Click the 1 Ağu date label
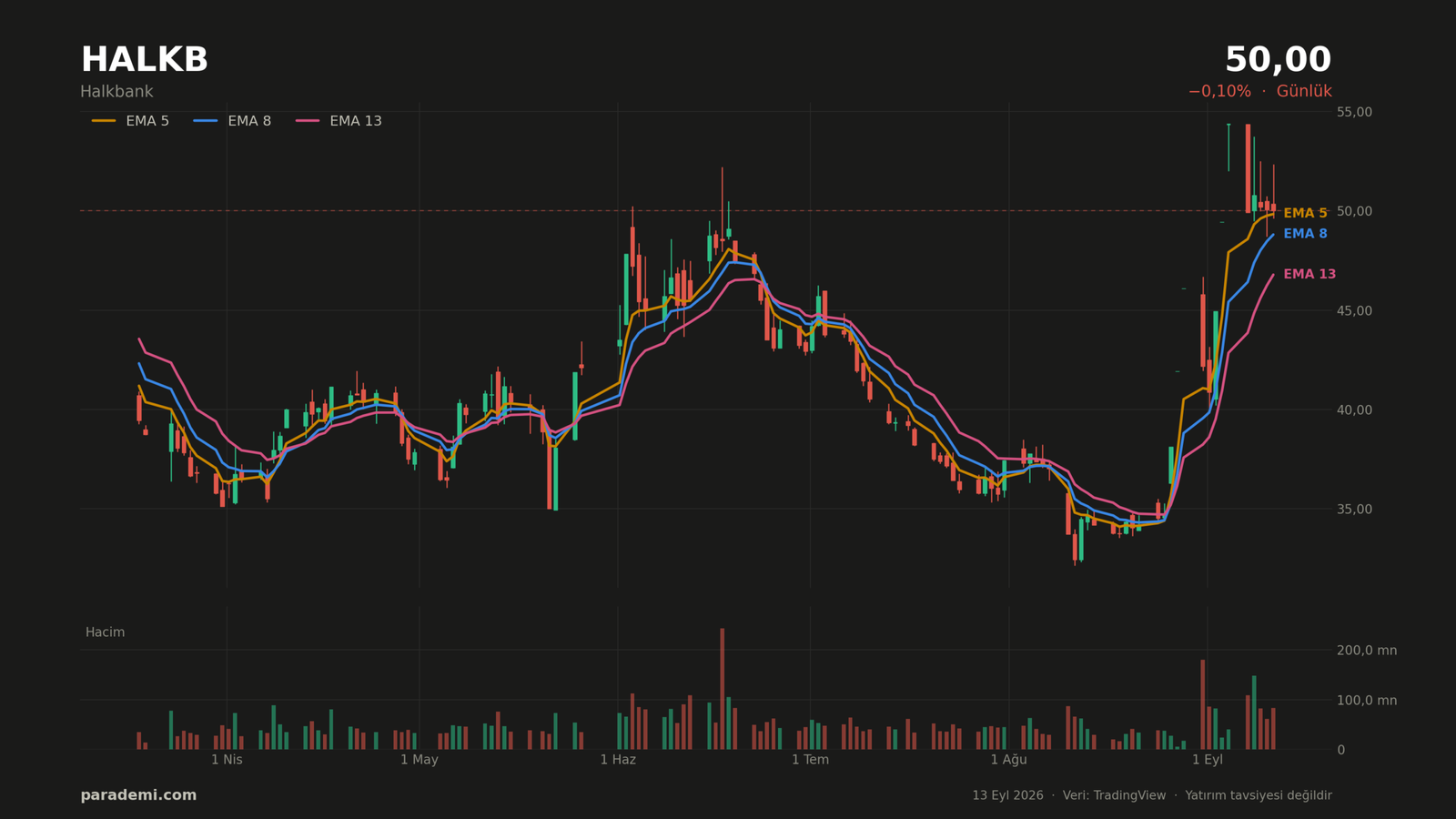1456x819 pixels. tap(1008, 760)
